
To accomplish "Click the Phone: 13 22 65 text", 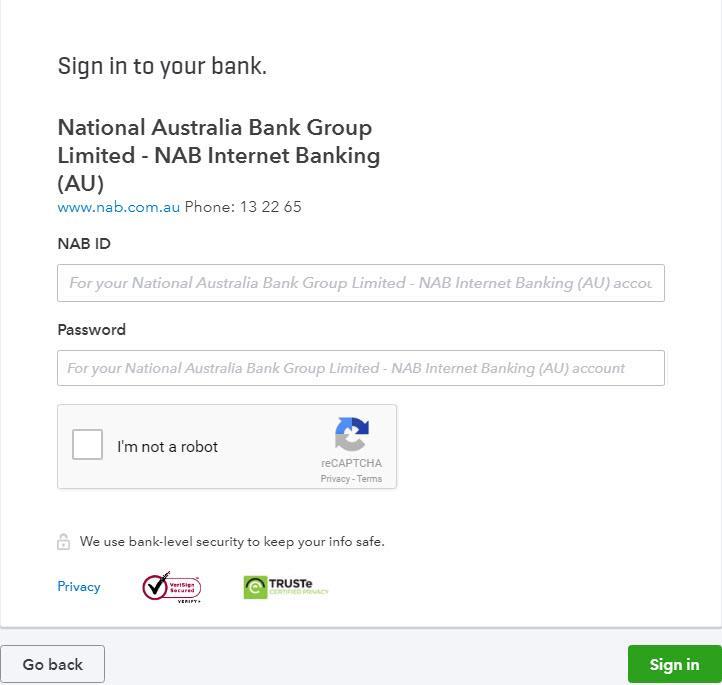I will click(243, 207).
